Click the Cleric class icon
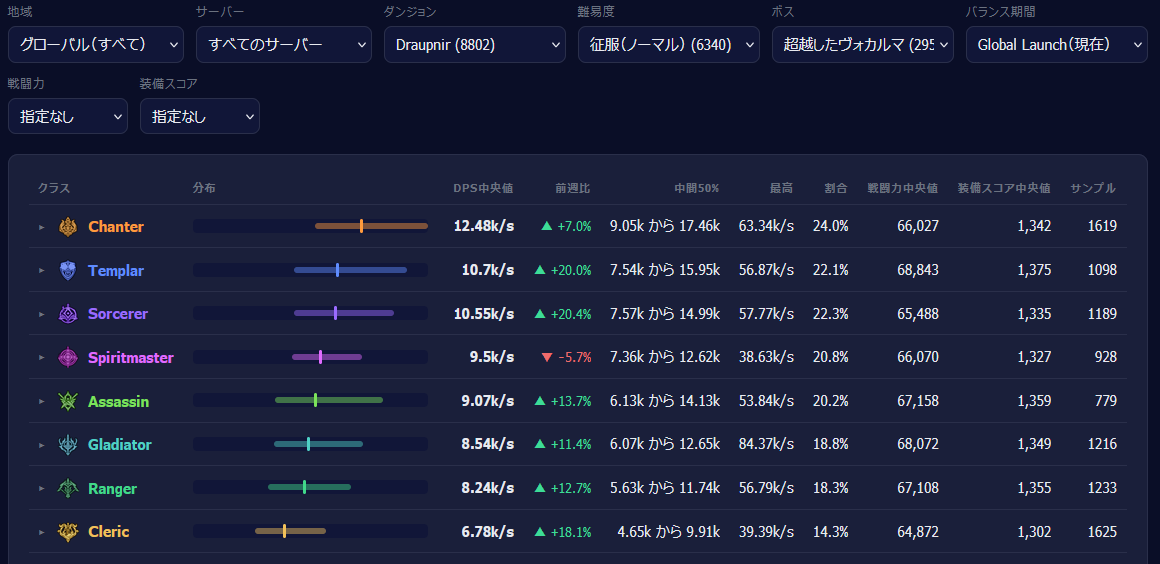This screenshot has width=1160, height=564. (67, 531)
